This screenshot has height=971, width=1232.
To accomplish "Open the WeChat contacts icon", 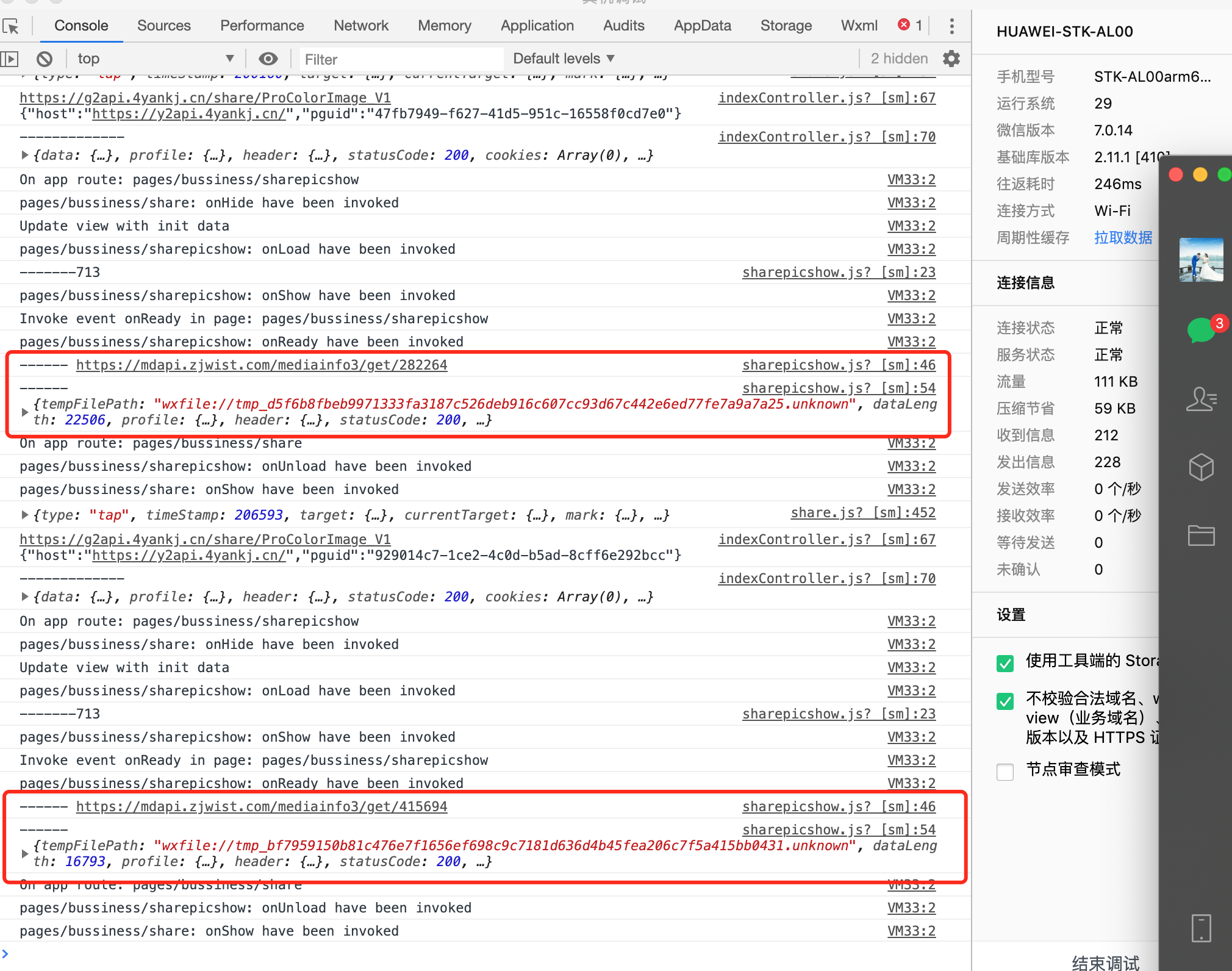I will tap(1201, 400).
